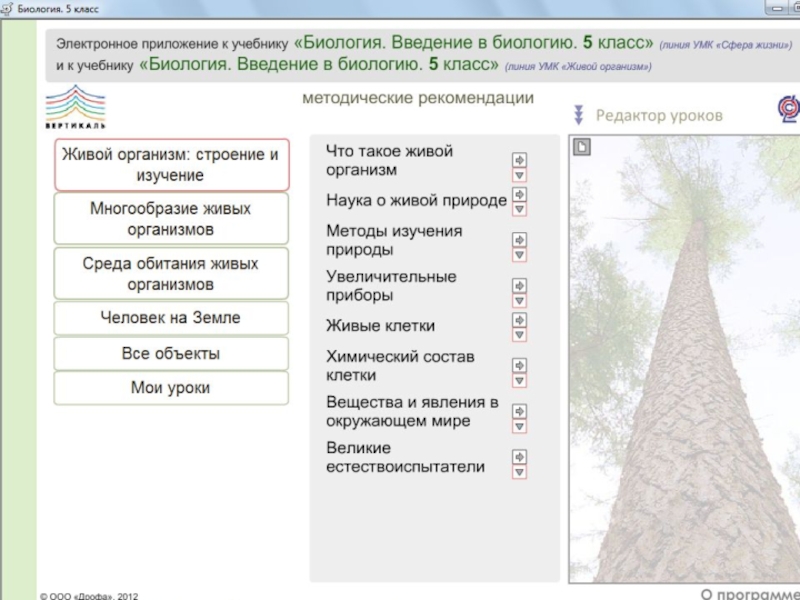
Task: Click the red-blue publisher logo at top right
Action: point(788,110)
